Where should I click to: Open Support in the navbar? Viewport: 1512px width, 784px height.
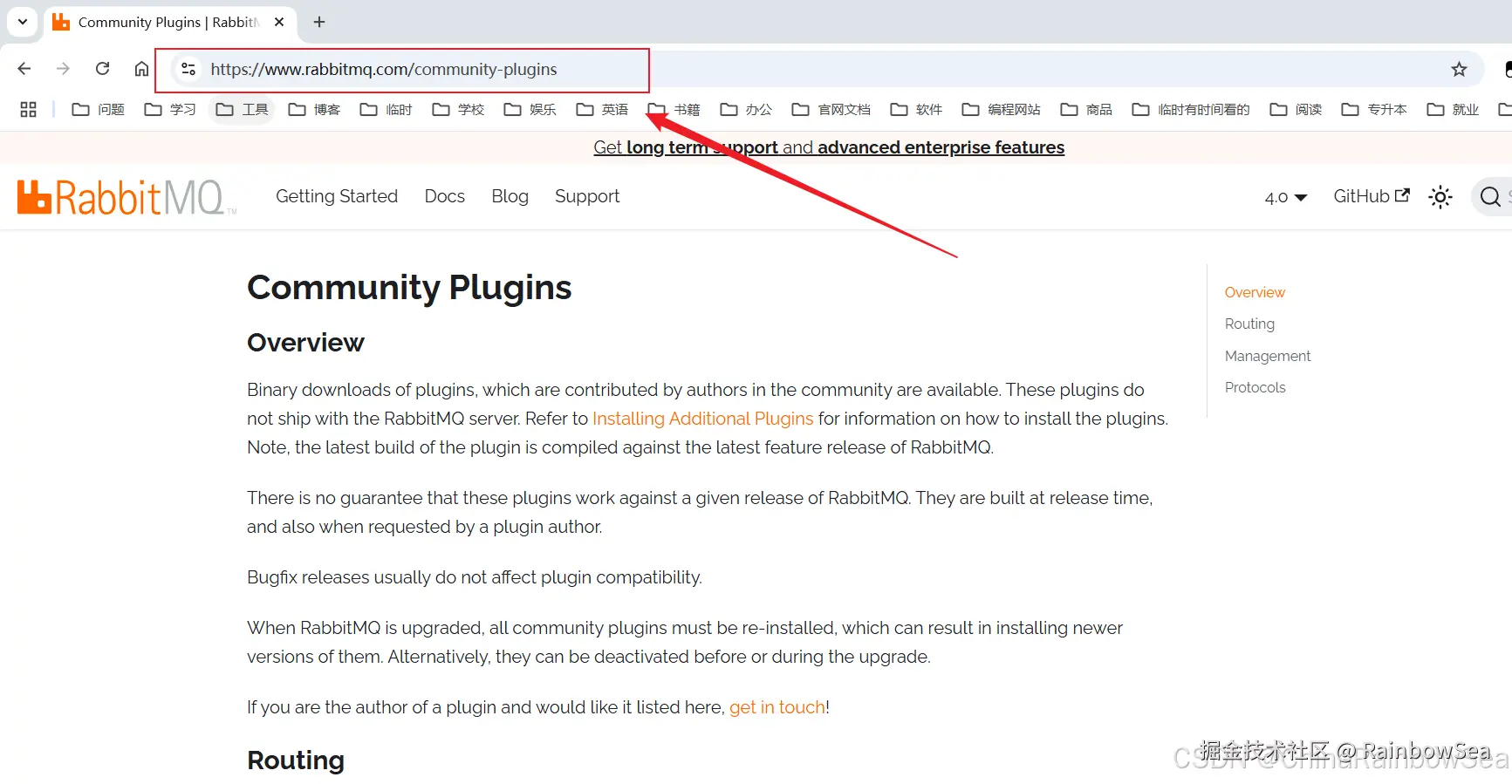(587, 196)
